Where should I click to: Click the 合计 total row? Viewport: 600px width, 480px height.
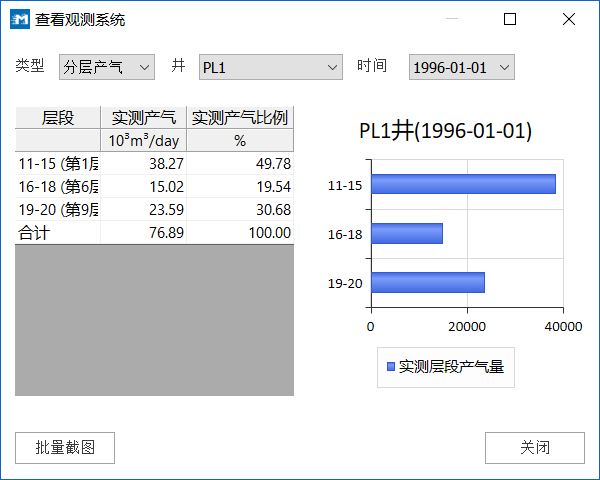pos(58,232)
